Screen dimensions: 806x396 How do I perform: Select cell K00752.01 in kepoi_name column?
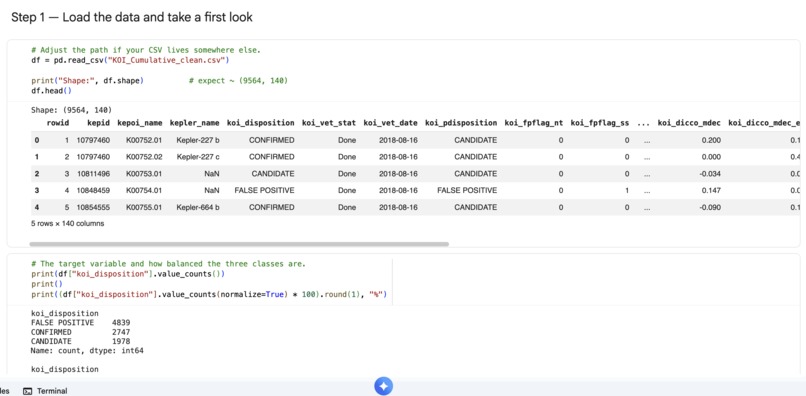click(144, 140)
